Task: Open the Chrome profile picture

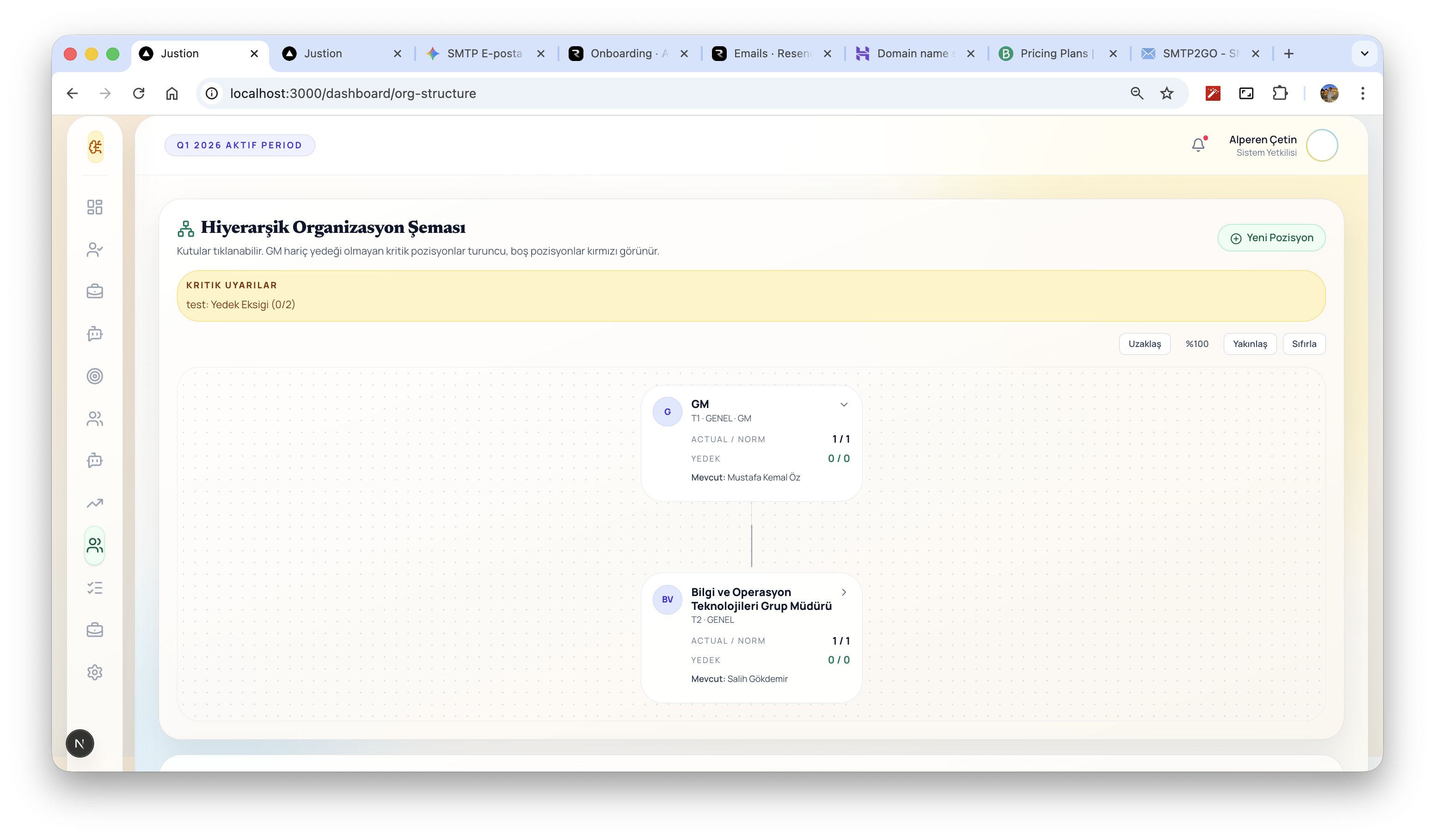Action: tap(1329, 93)
